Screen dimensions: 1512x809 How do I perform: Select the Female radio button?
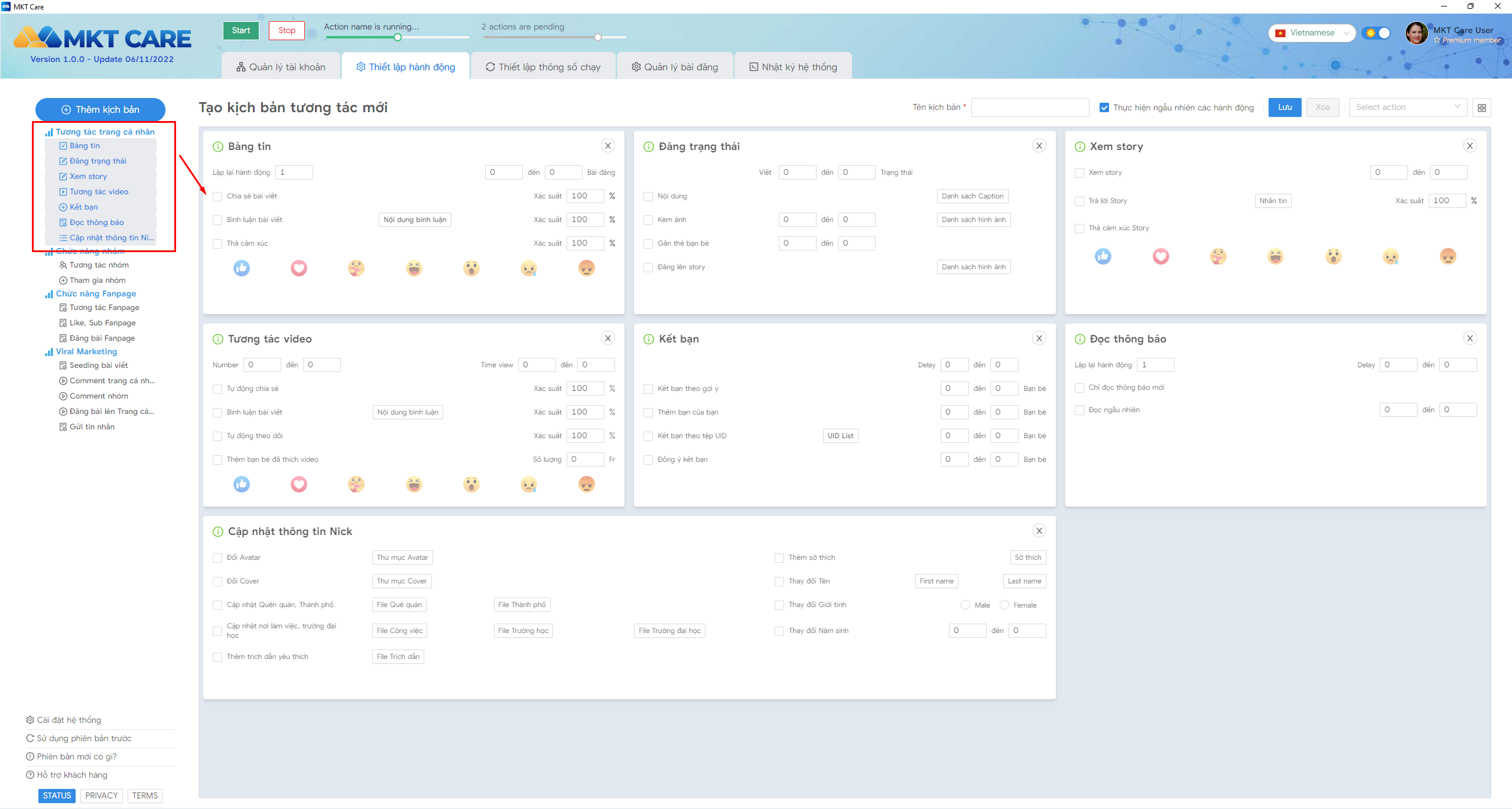pyautogui.click(x=1004, y=605)
